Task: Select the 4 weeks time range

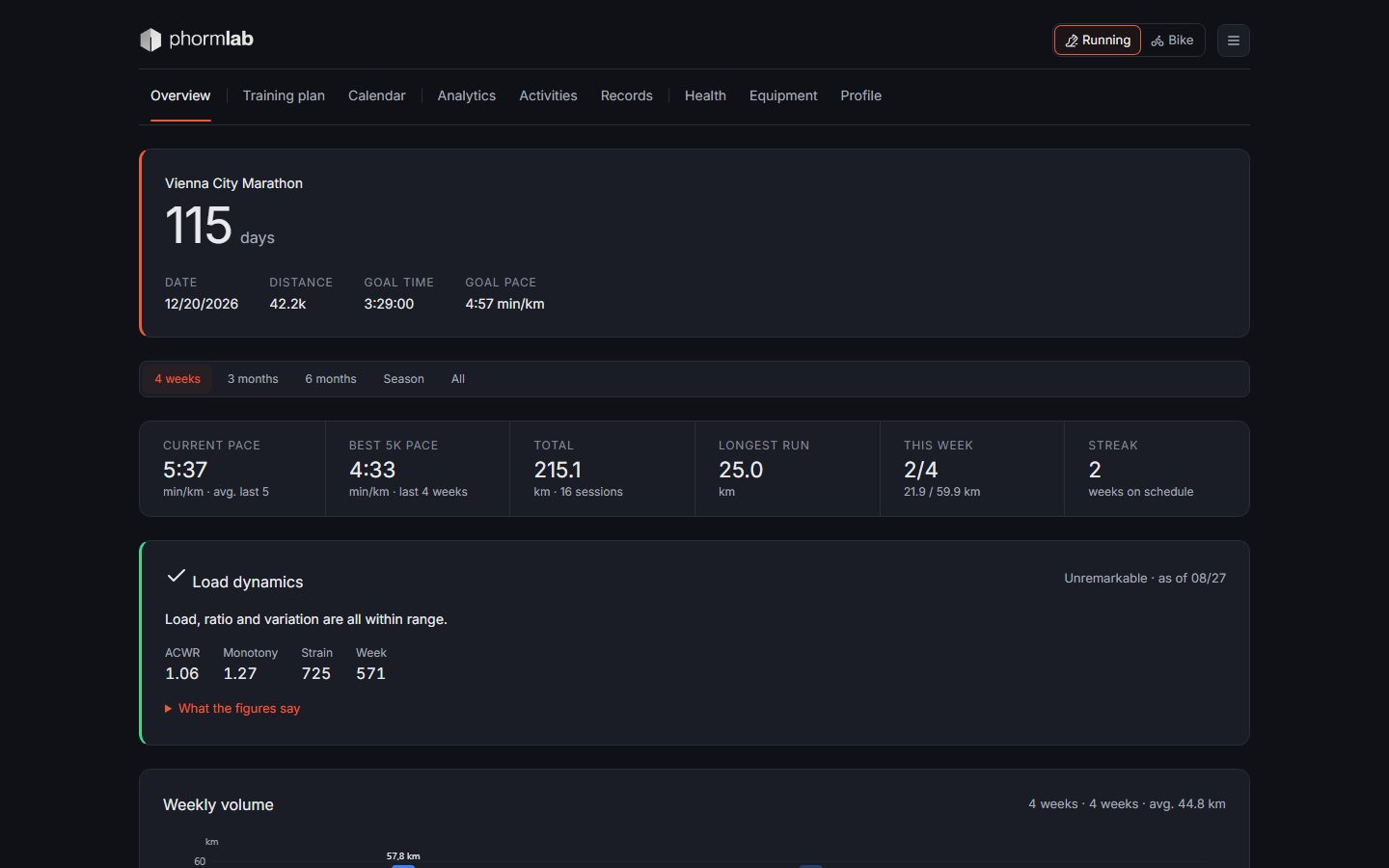Action: pyautogui.click(x=177, y=379)
